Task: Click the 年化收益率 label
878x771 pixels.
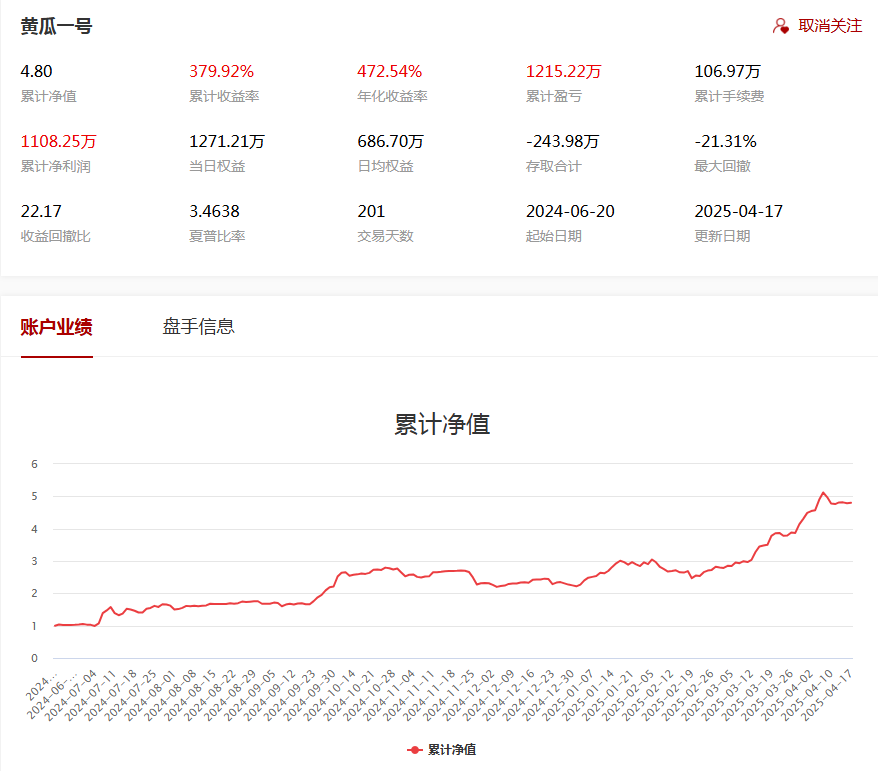Action: 393,96
